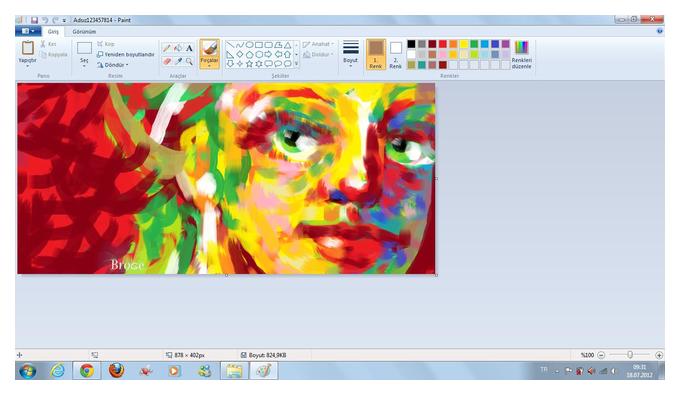Pick the yellow color swatch

464,44
